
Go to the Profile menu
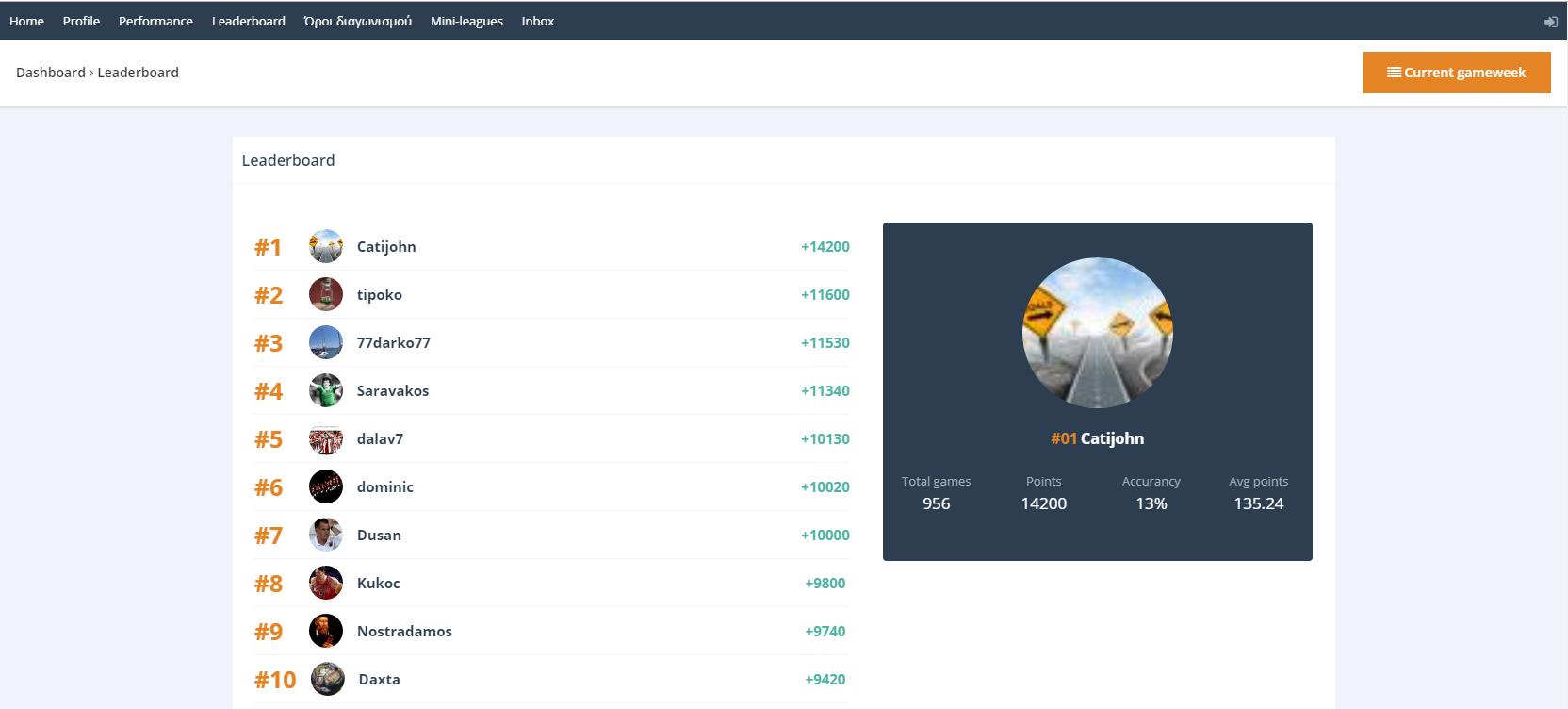(81, 21)
